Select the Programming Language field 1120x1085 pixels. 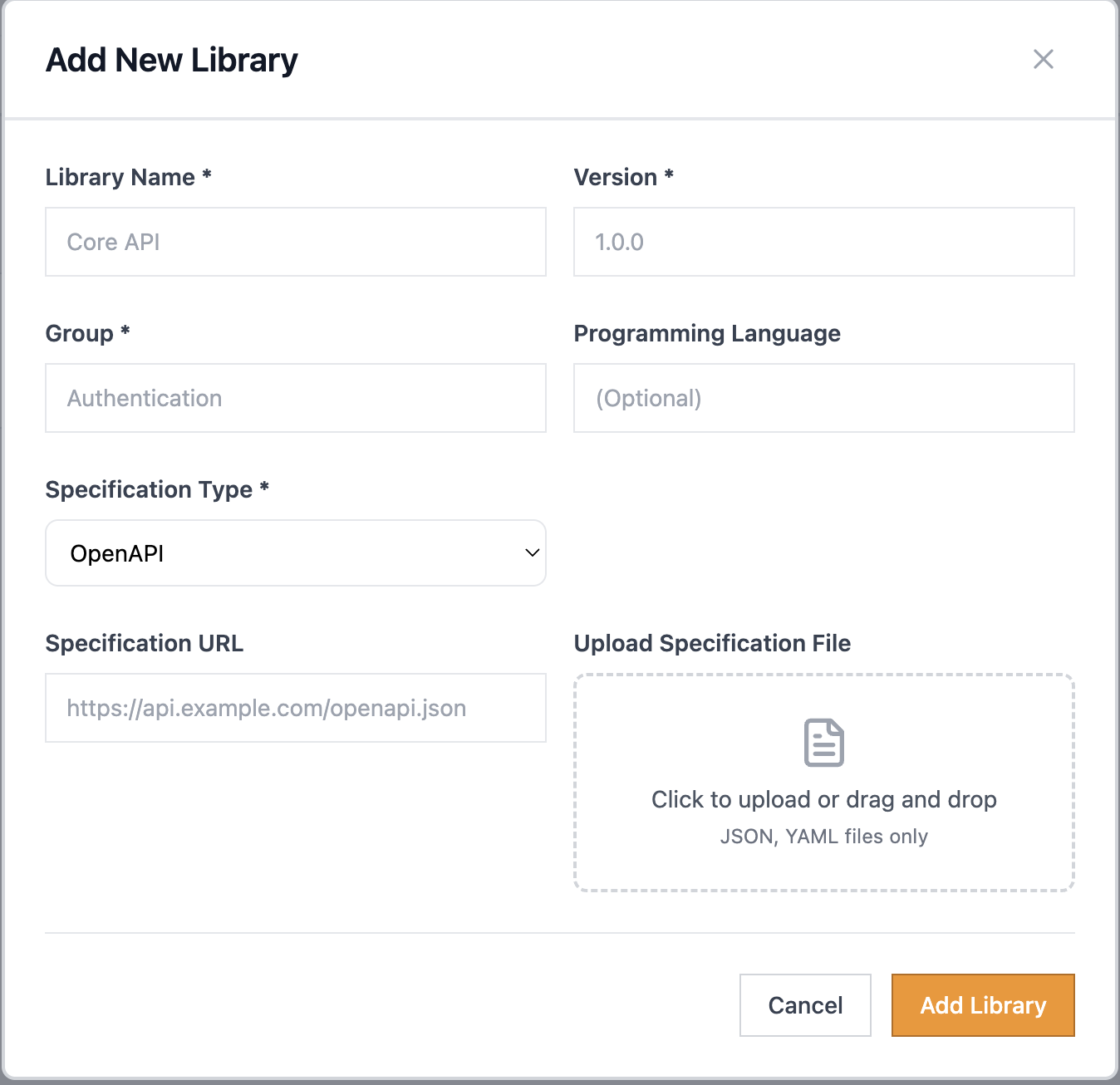(x=824, y=398)
